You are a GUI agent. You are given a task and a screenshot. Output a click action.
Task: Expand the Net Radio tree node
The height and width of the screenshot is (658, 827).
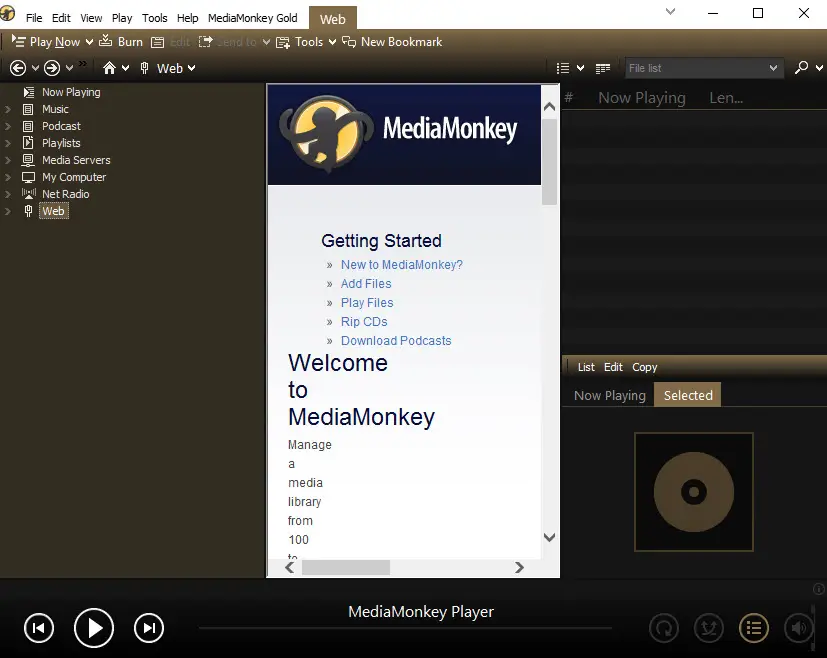point(8,194)
